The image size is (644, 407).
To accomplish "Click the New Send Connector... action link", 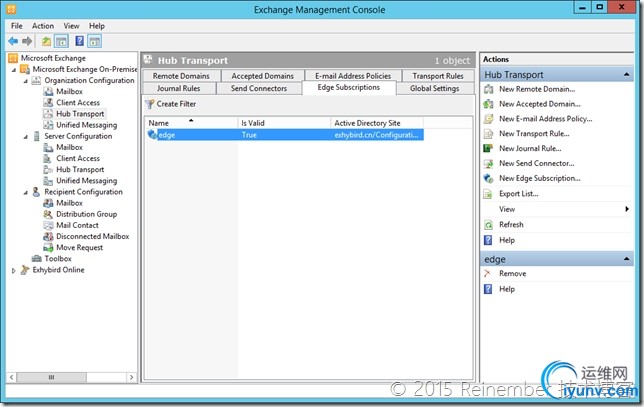I will click(536, 163).
